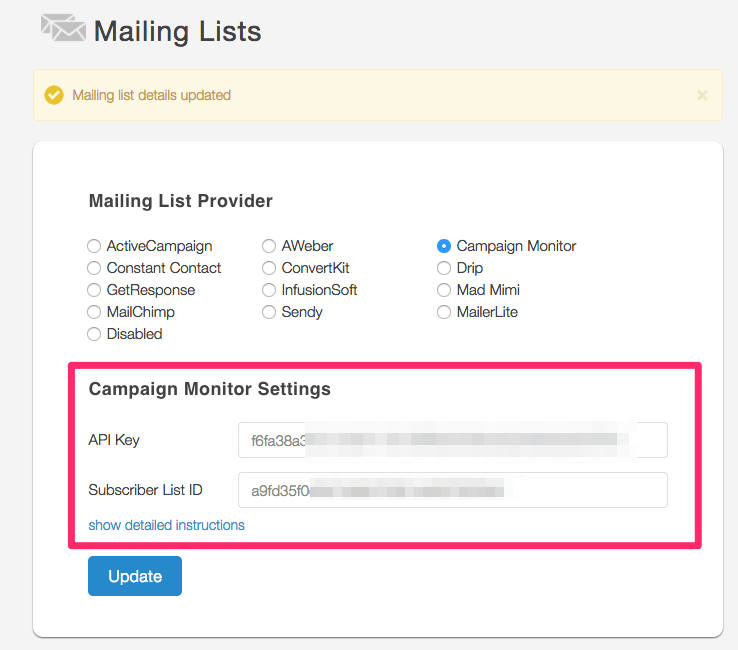Select the MailerLite radio button
This screenshot has height=650, width=738.
[444, 312]
